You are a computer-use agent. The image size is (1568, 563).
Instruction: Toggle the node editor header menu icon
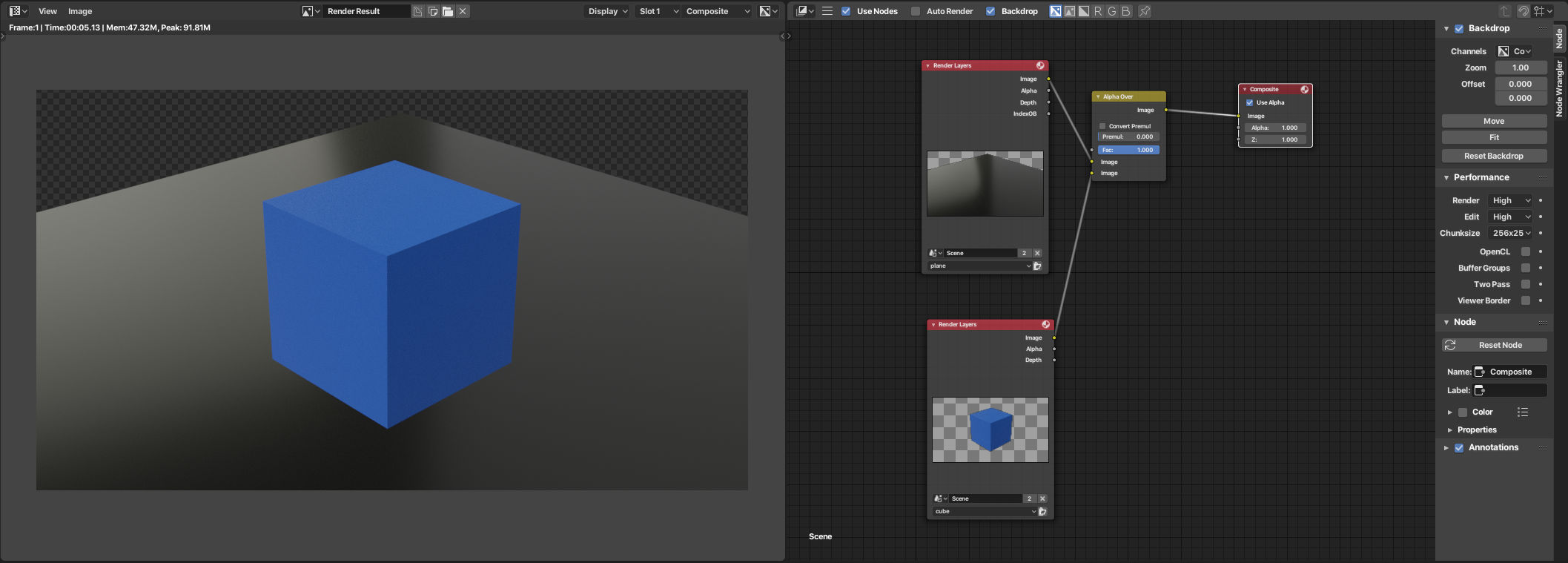[x=827, y=11]
